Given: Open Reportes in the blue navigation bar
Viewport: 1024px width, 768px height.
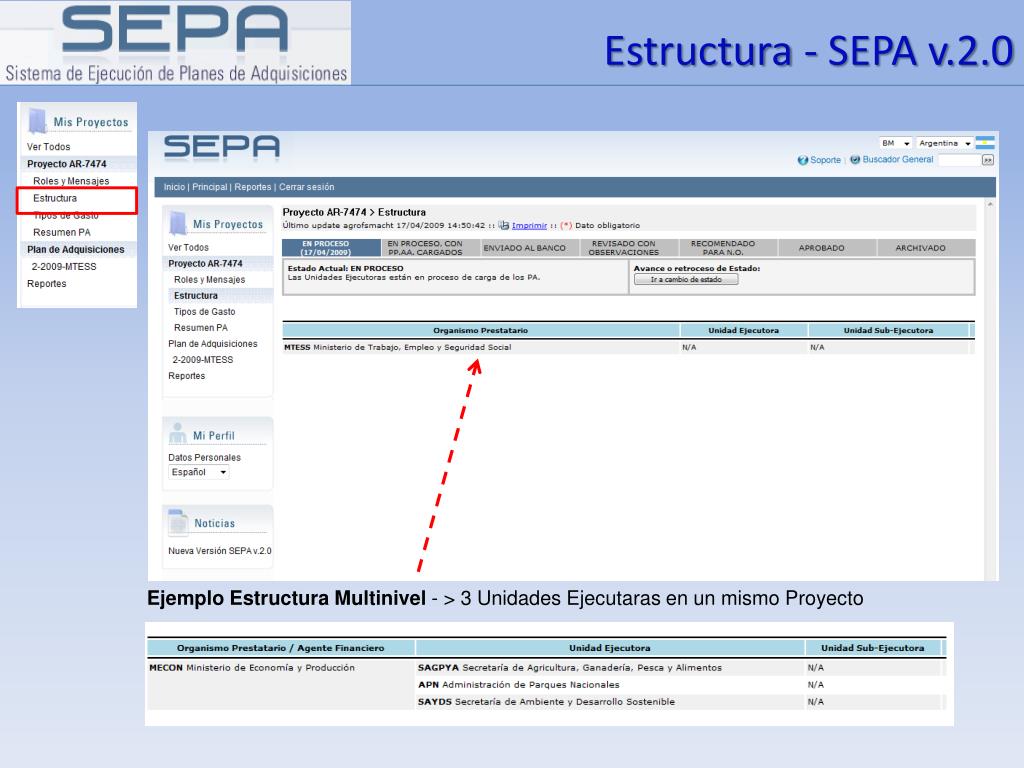Looking at the screenshot, I should (253, 187).
